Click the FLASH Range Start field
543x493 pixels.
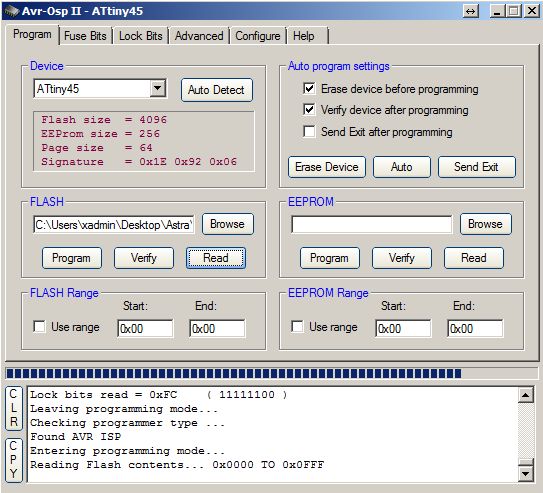(x=145, y=328)
